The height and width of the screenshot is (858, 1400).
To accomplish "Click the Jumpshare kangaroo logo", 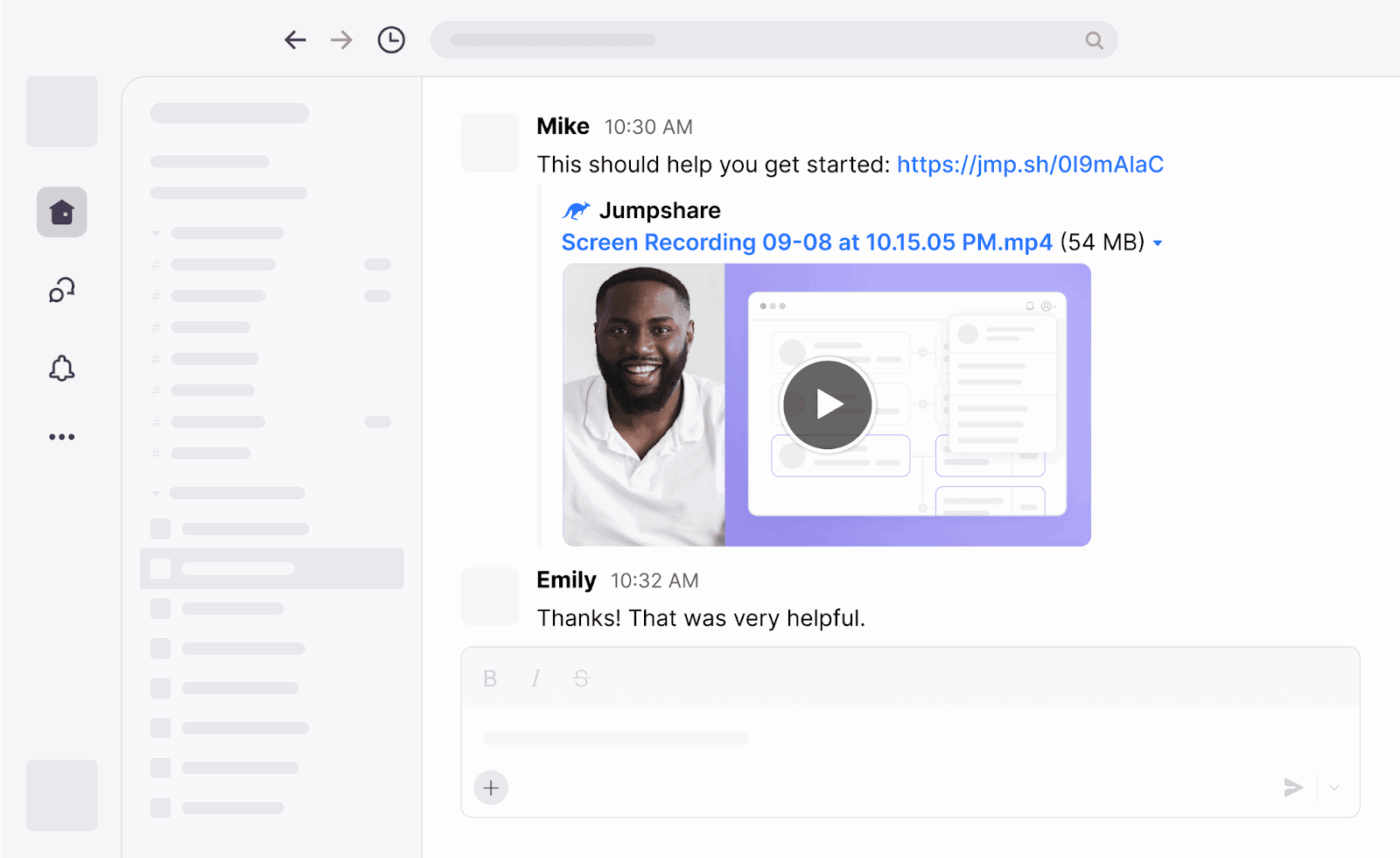I will (577, 210).
